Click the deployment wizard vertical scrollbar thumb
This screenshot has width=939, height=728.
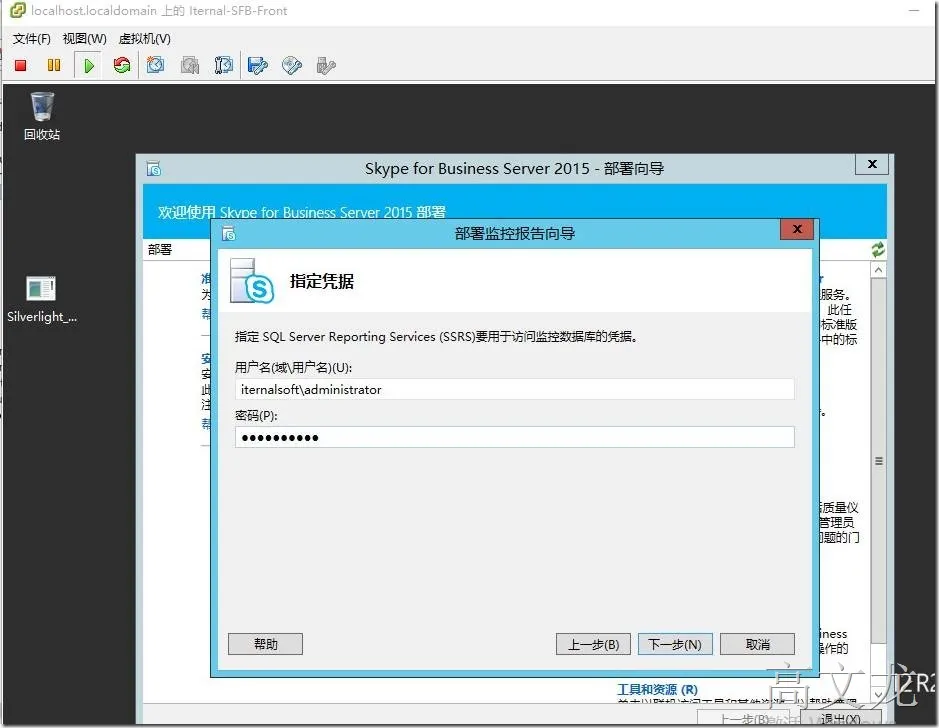point(878,461)
